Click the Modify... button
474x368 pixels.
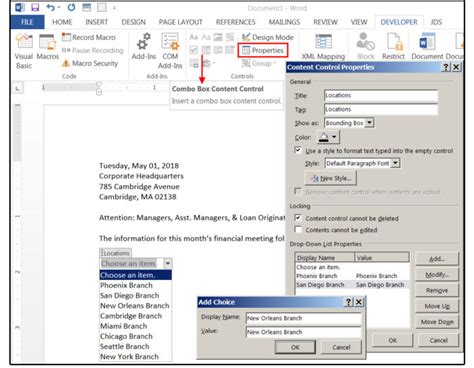[x=437, y=274]
